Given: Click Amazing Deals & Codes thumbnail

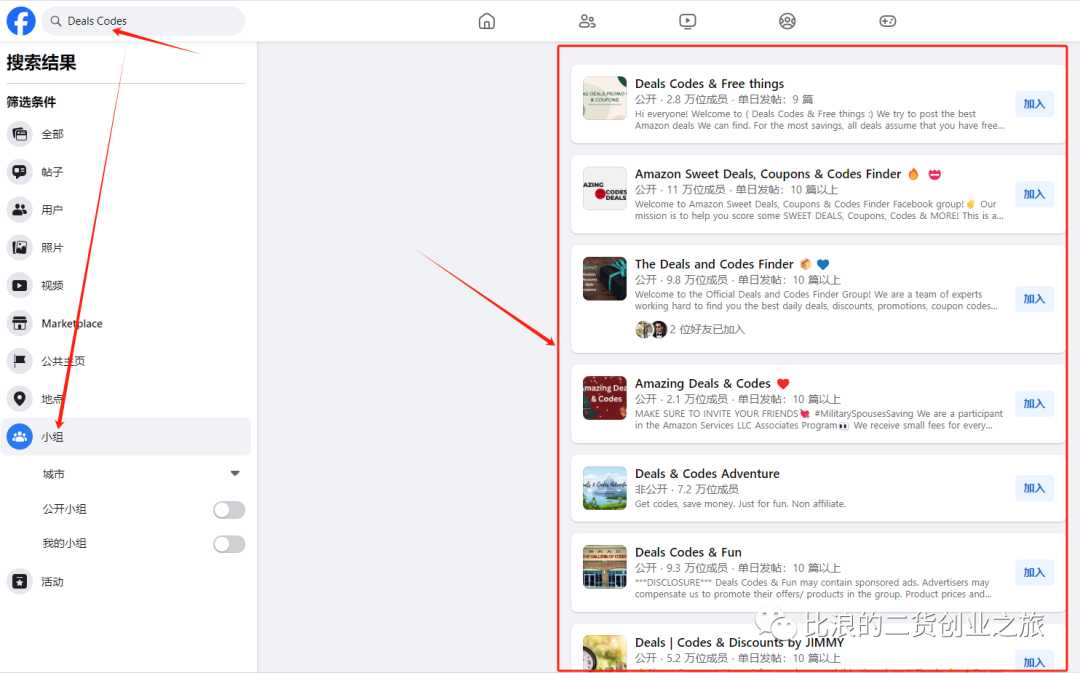Looking at the screenshot, I should coord(605,397).
